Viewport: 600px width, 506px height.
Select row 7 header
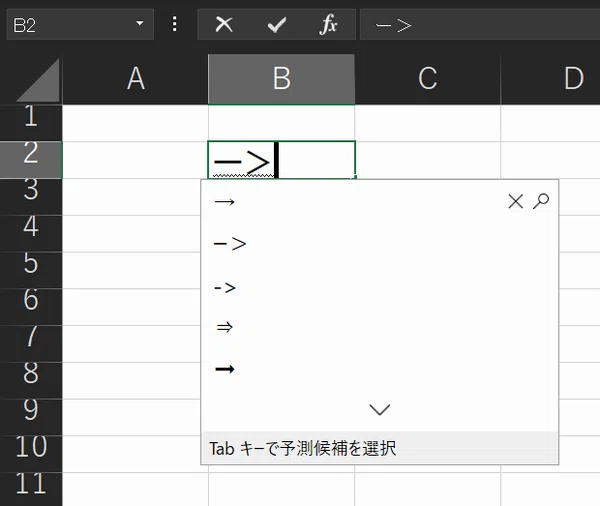(x=31, y=344)
